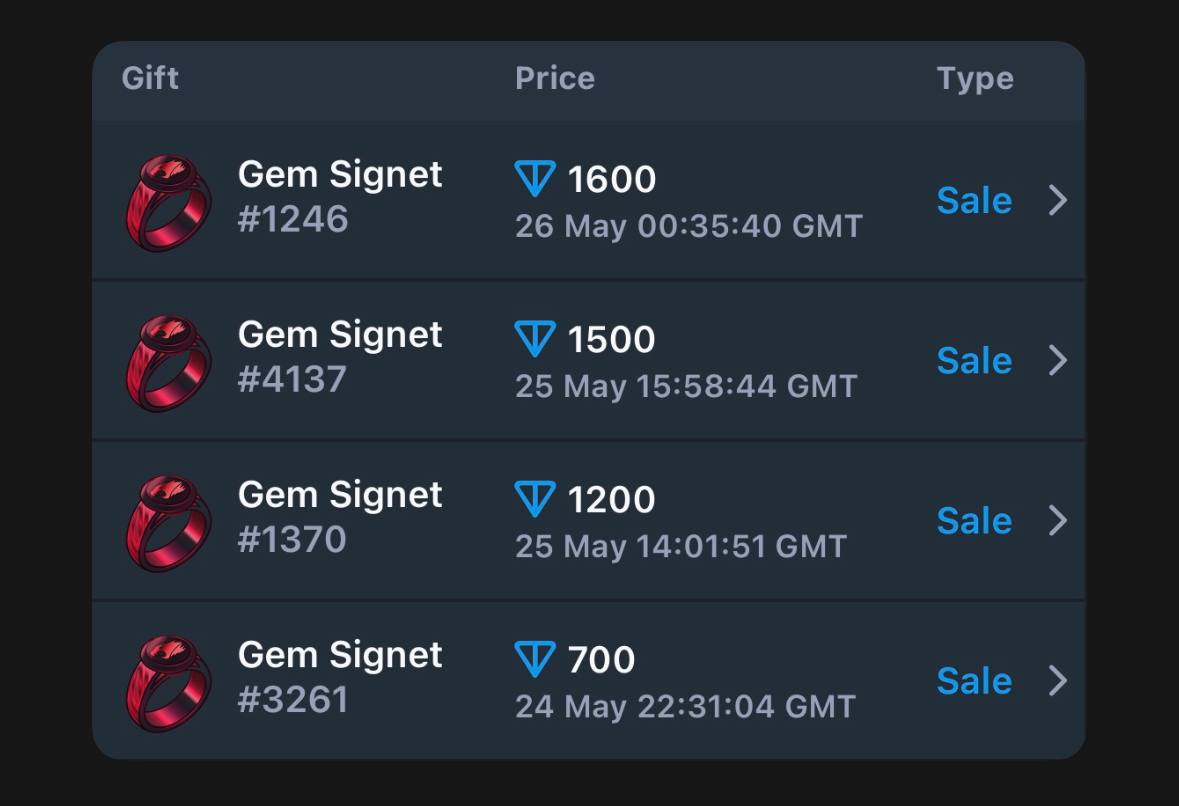Click the TON icon next to 1600

point(535,178)
